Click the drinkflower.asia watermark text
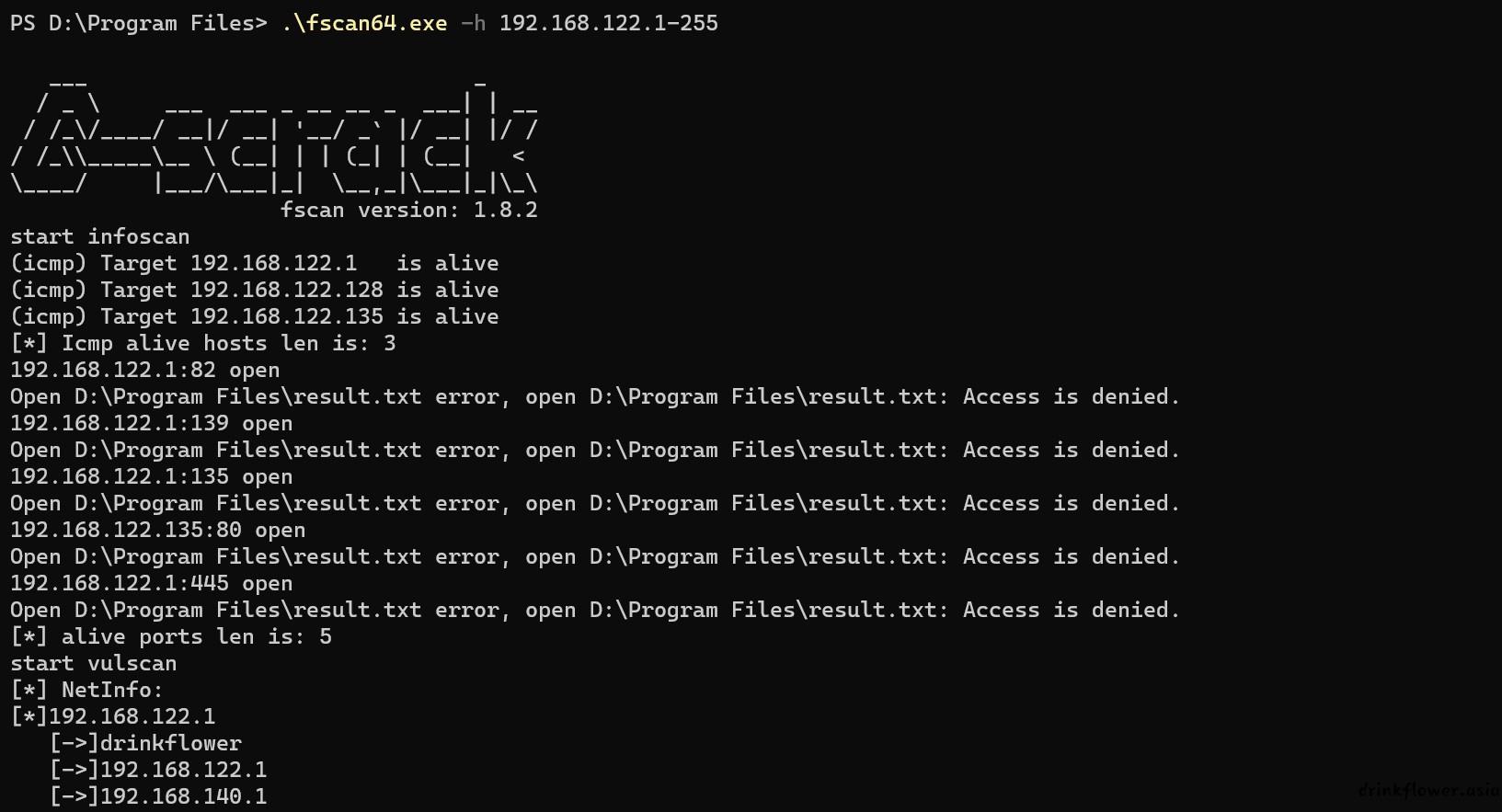 (1429, 790)
